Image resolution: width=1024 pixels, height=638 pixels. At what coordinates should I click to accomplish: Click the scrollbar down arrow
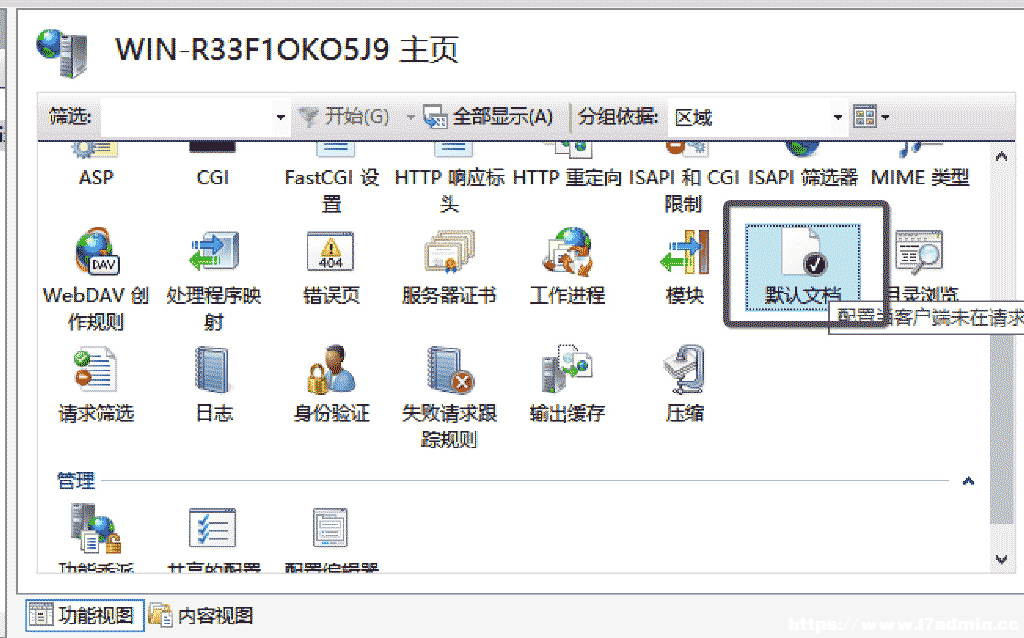1001,559
